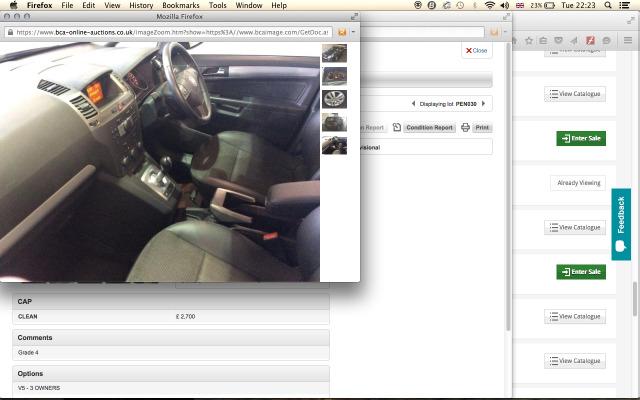The image size is (640, 400).
Task: Open Notification Center list icon
Action: coord(624,5)
